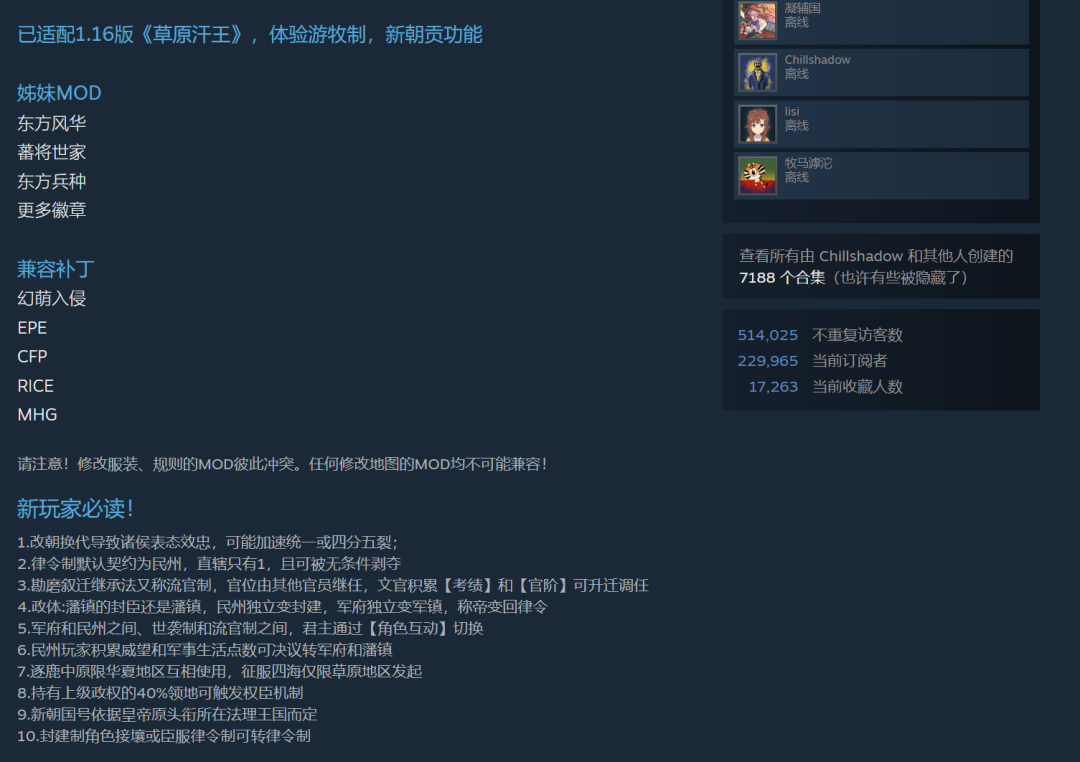1080x762 pixels.
Task: Open 更多徽章 mod link
Action: tap(52, 210)
